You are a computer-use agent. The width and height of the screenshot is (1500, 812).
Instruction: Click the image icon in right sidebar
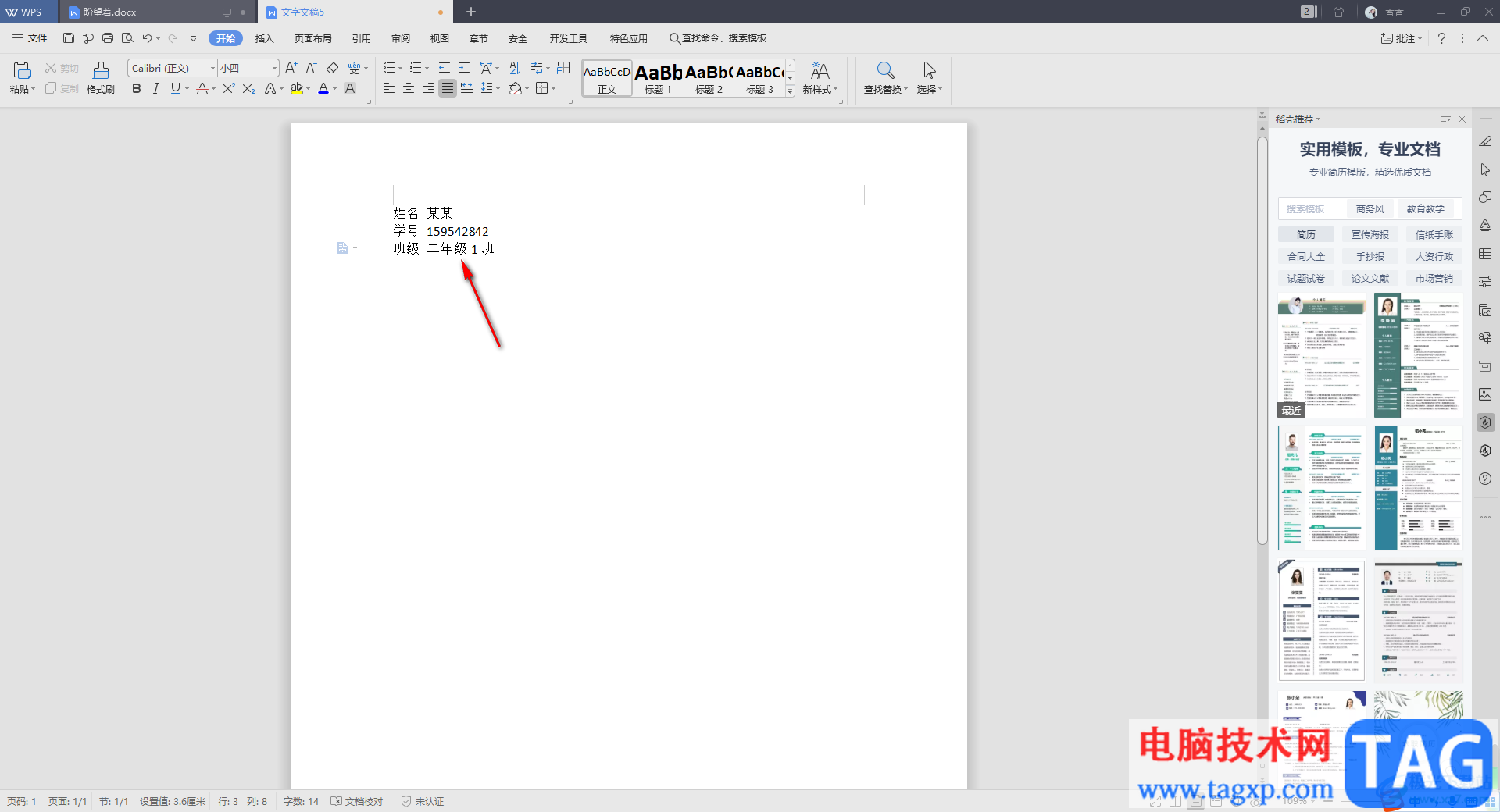click(x=1485, y=394)
